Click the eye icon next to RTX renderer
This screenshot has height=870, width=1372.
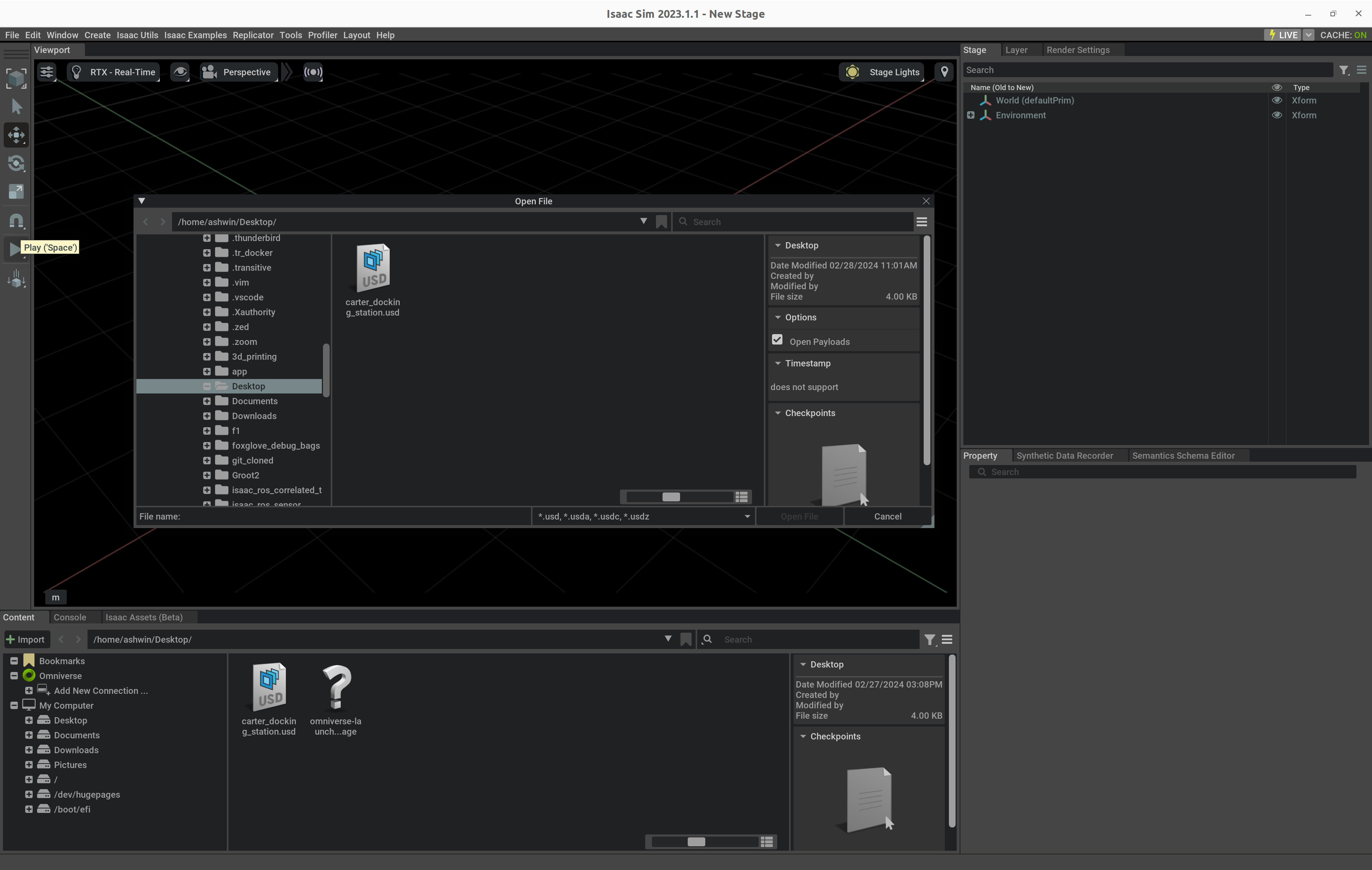tap(181, 72)
